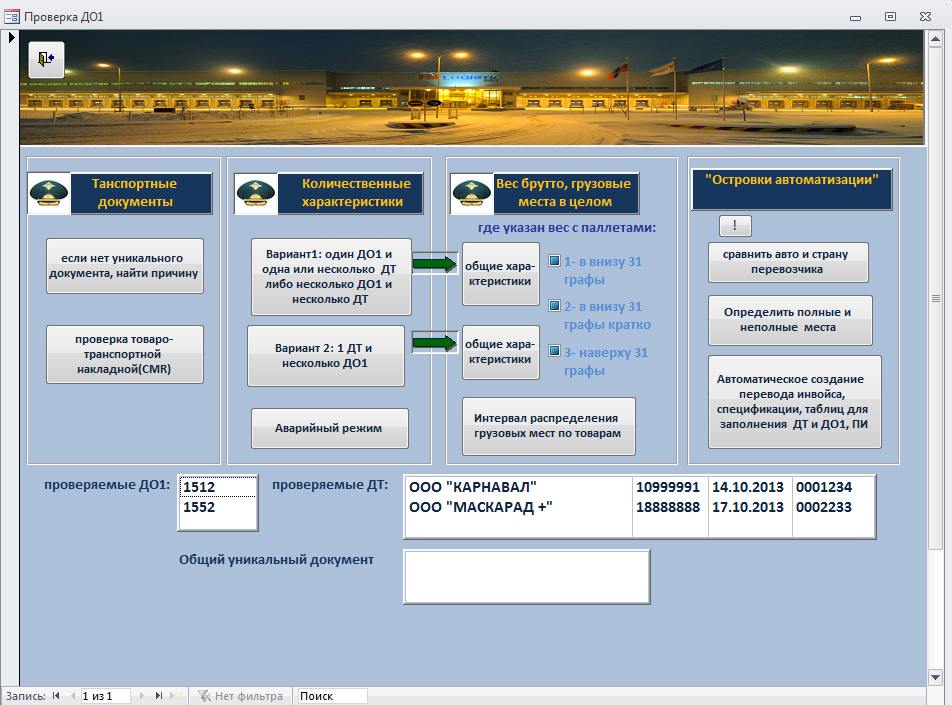Click customs cap icon beside Количественные характеристики
Viewport: 952px width, 705px height.
point(256,193)
